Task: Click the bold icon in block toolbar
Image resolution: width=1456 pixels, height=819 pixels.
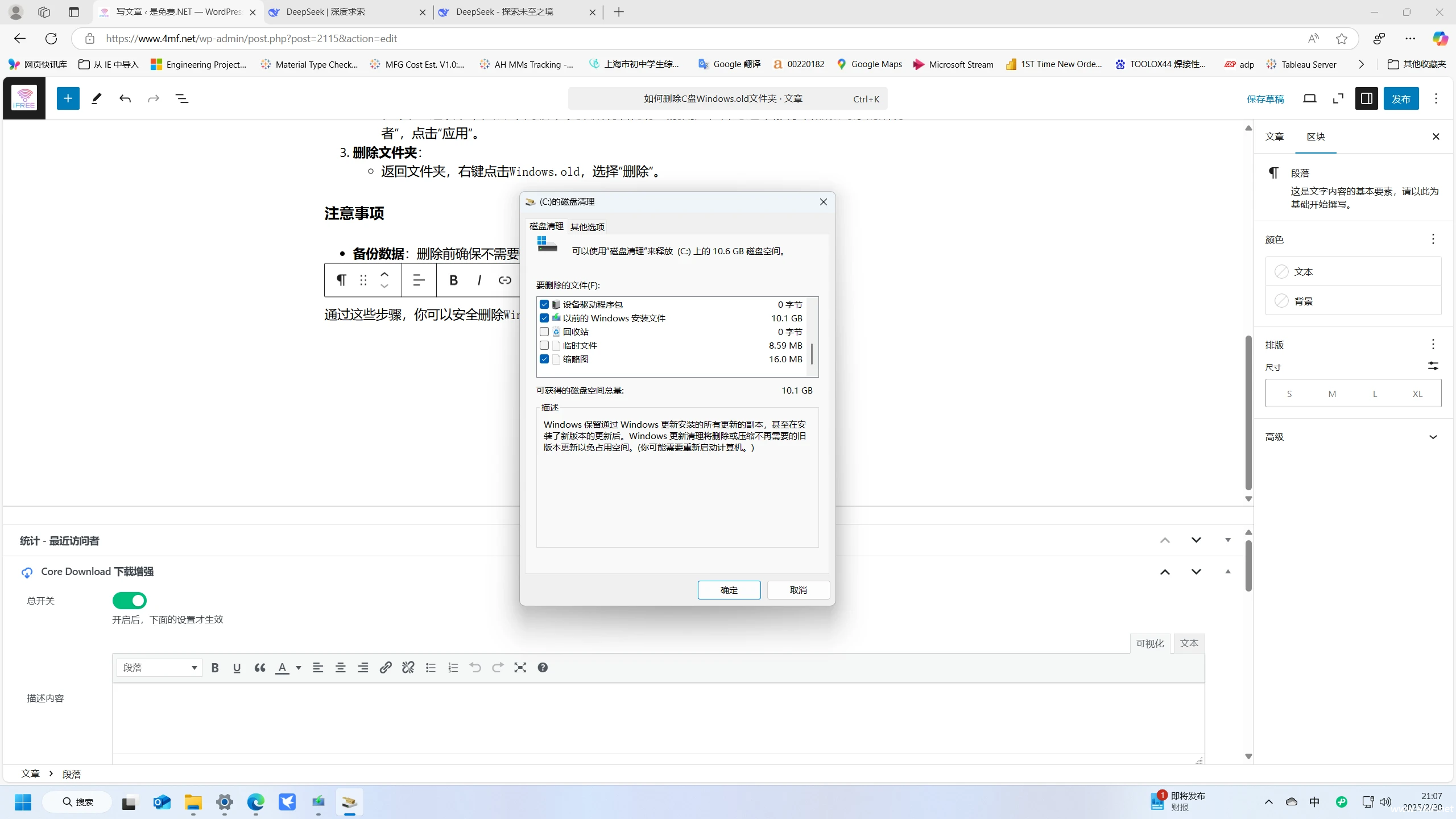Action: tap(453, 280)
